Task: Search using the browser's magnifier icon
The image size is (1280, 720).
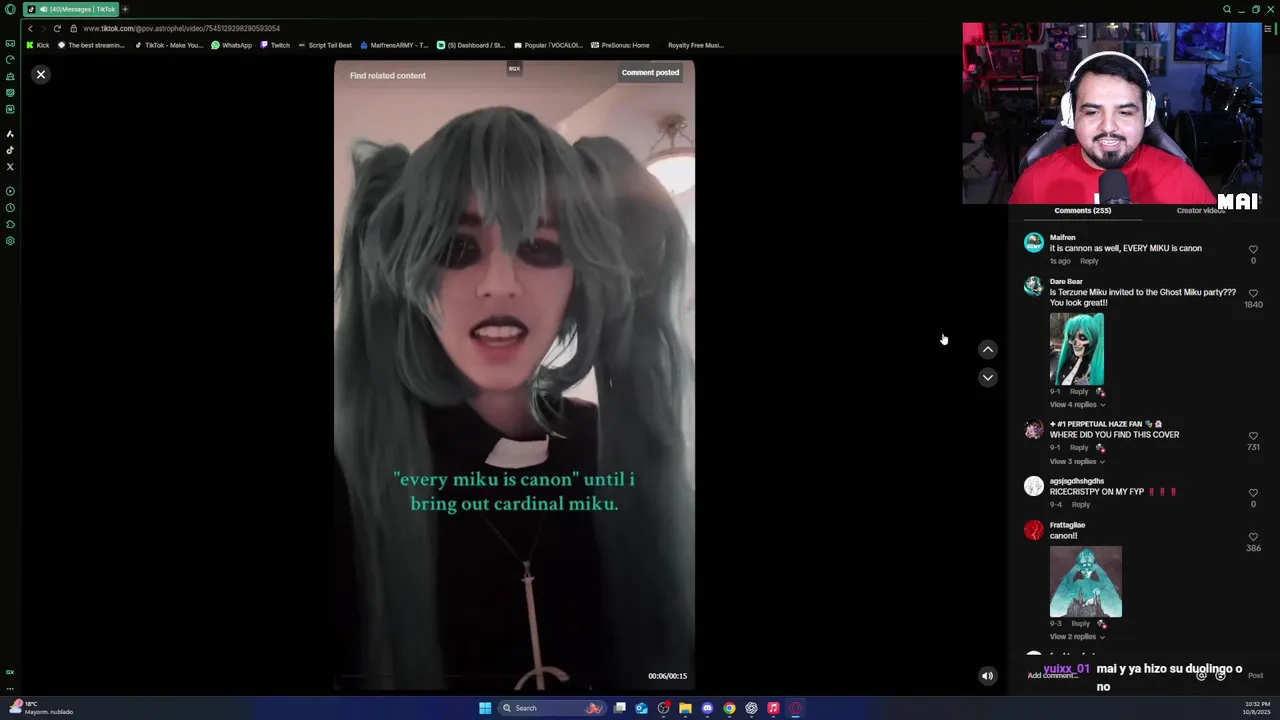Action: (1227, 9)
